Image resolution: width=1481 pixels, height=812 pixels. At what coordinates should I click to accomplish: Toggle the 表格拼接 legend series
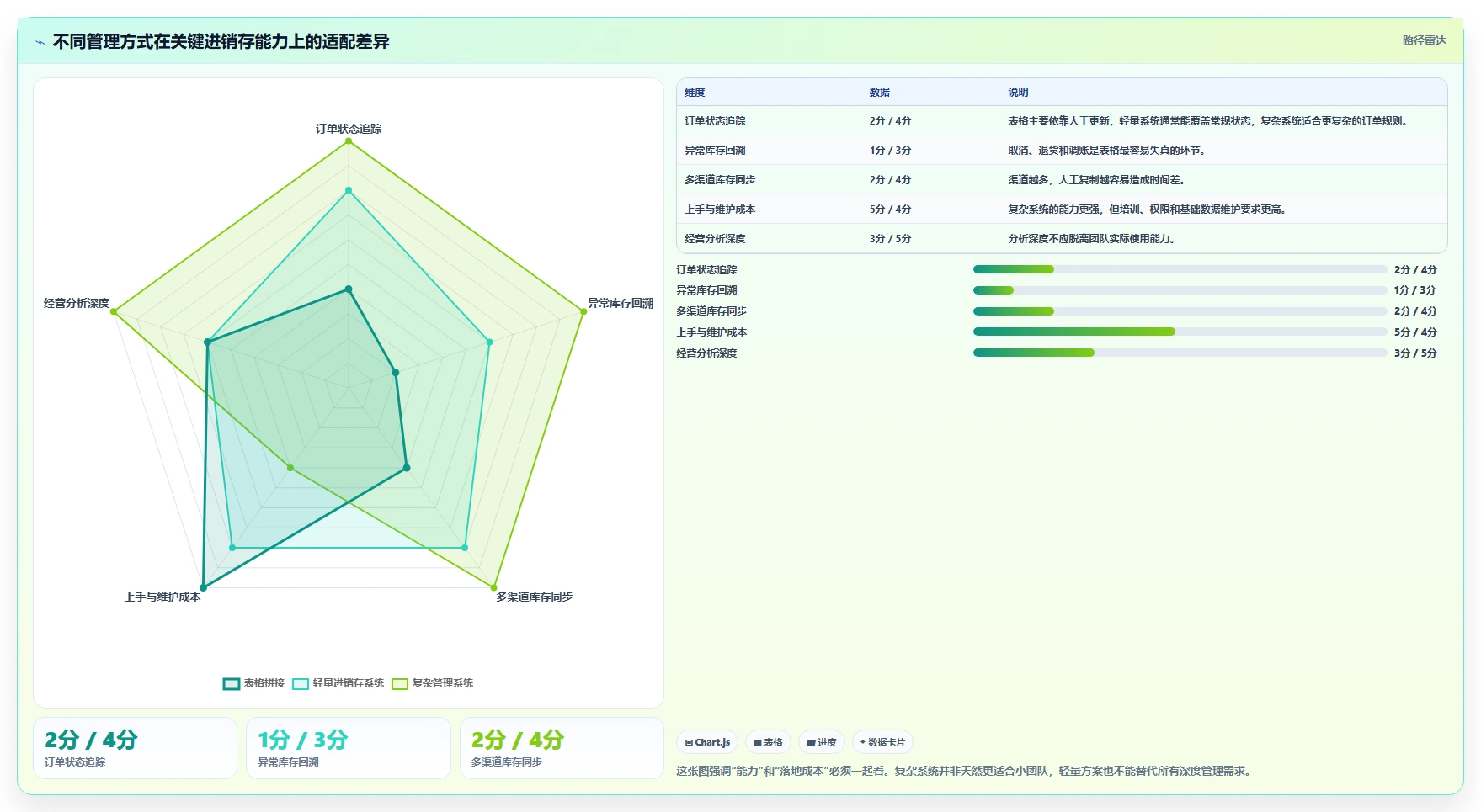click(253, 683)
